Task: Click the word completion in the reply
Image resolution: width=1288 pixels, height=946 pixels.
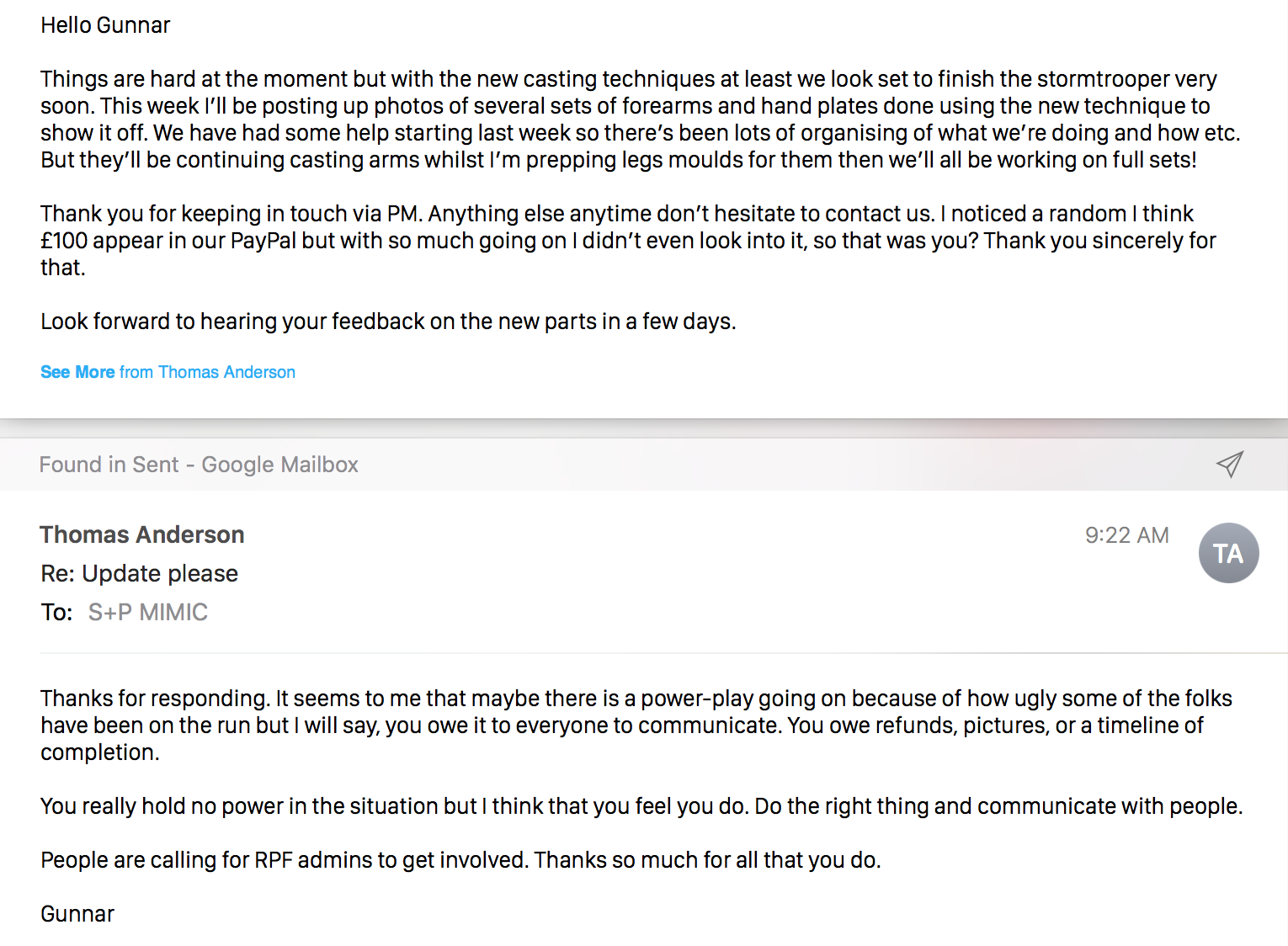Action: (99, 752)
